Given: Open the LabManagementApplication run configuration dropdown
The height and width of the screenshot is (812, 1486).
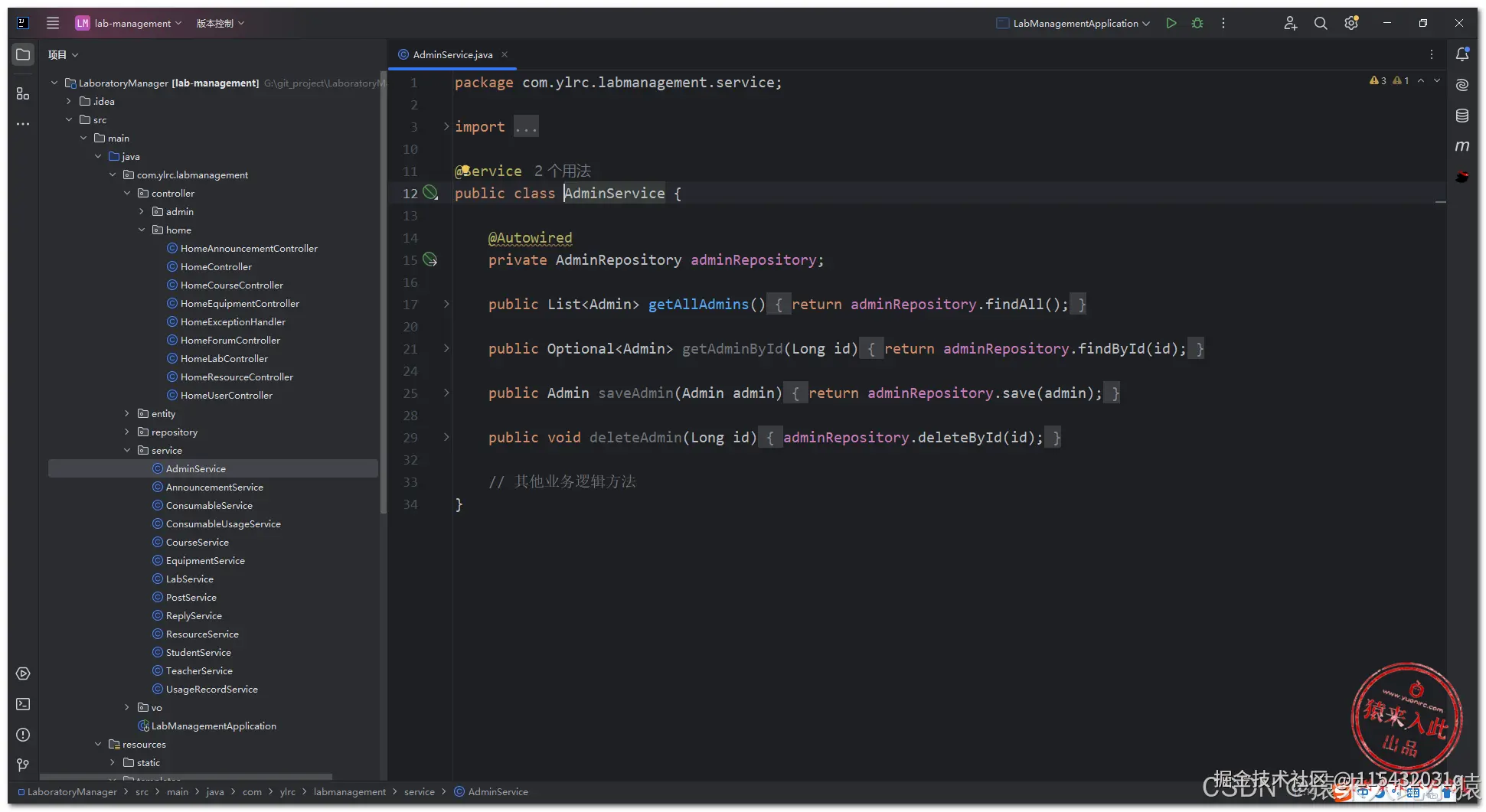Looking at the screenshot, I should 1073,23.
